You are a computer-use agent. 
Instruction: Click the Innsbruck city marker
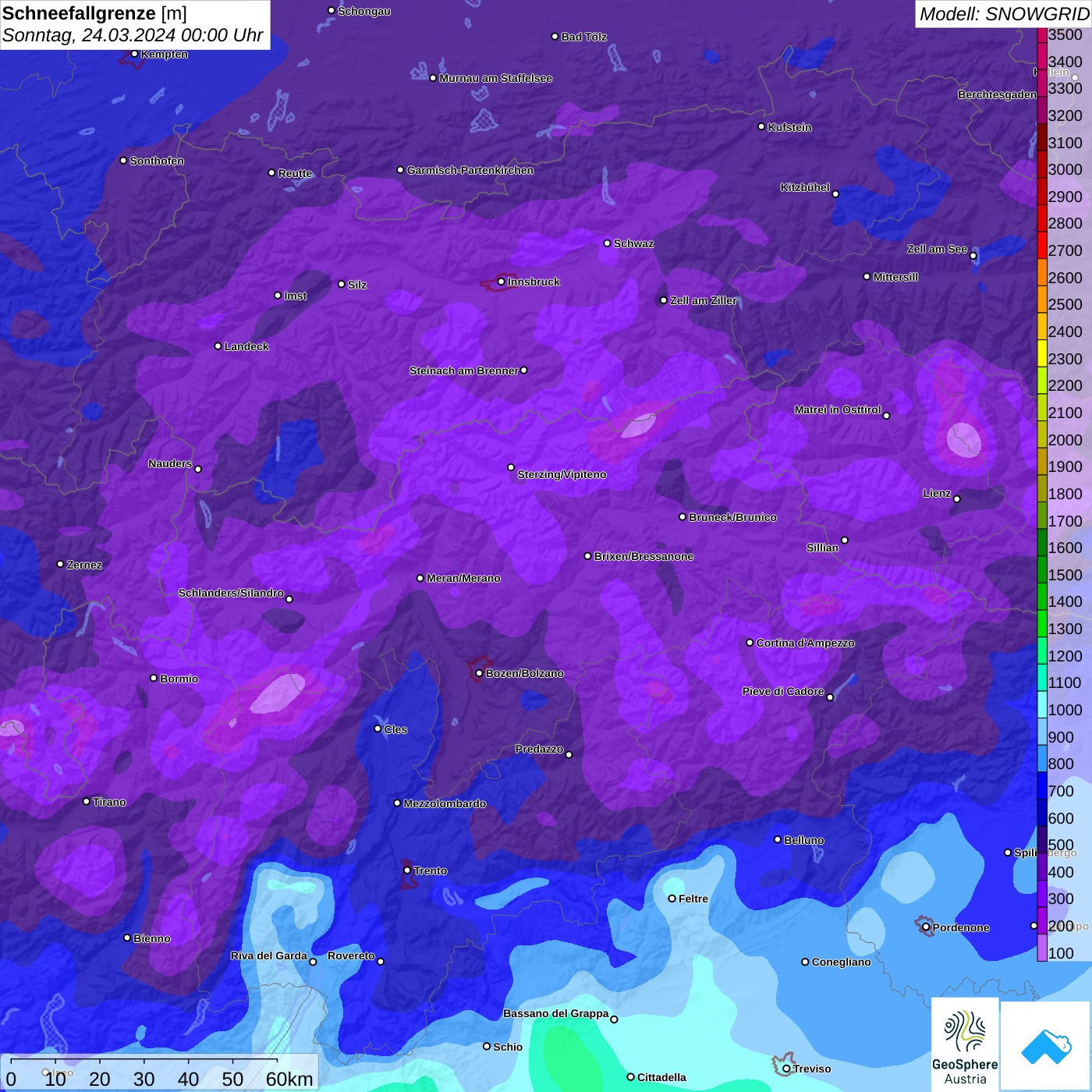coord(501,282)
